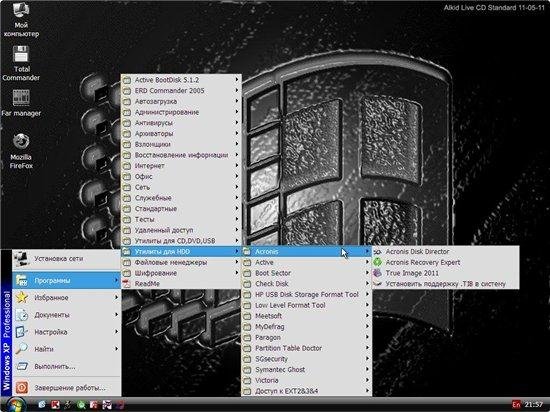Select the SGsecurity menu entry

click(306, 359)
